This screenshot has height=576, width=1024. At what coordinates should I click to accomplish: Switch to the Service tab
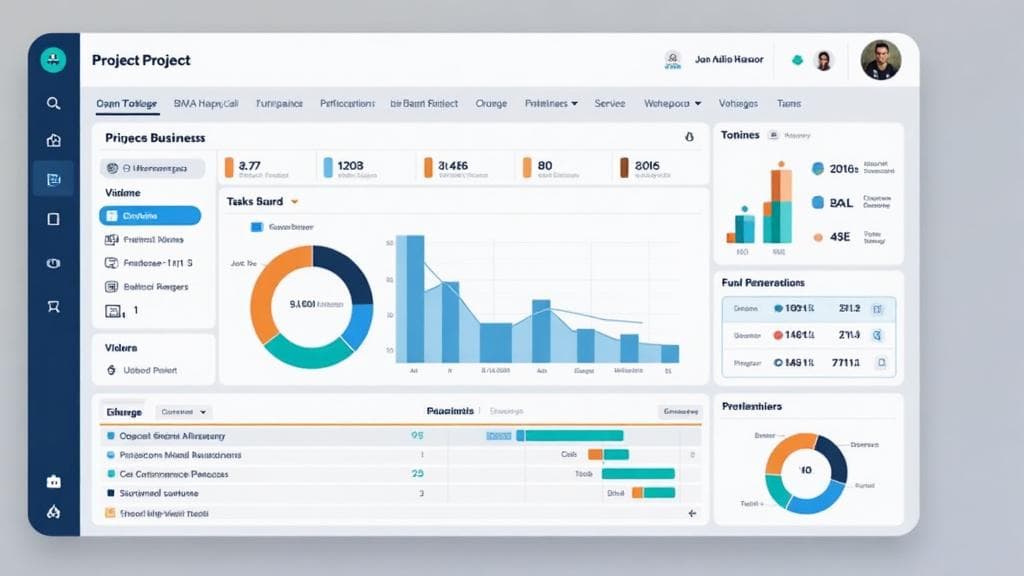609,103
